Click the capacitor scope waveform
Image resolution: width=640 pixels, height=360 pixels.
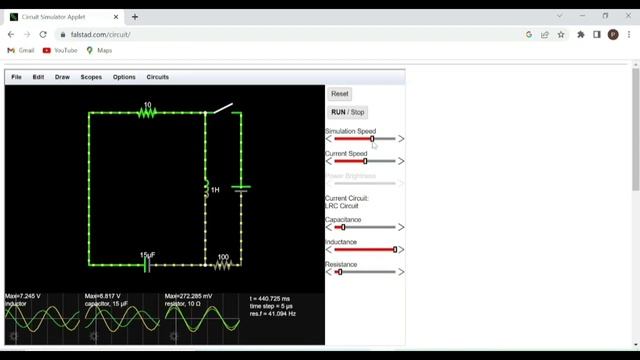coord(122,319)
